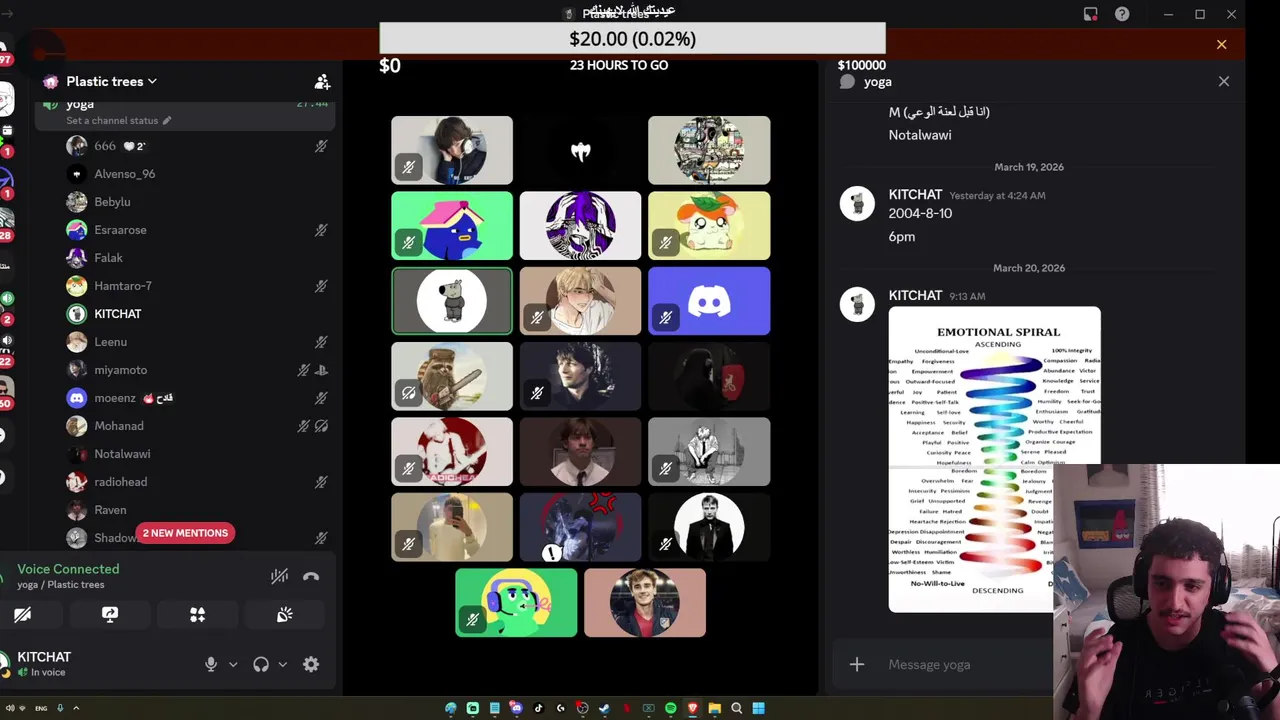Close the yoga chat panel
Image resolution: width=1280 pixels, height=720 pixels.
click(1224, 82)
